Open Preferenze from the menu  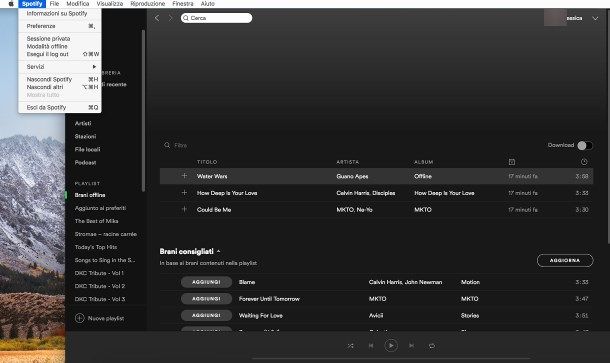click(x=60, y=26)
